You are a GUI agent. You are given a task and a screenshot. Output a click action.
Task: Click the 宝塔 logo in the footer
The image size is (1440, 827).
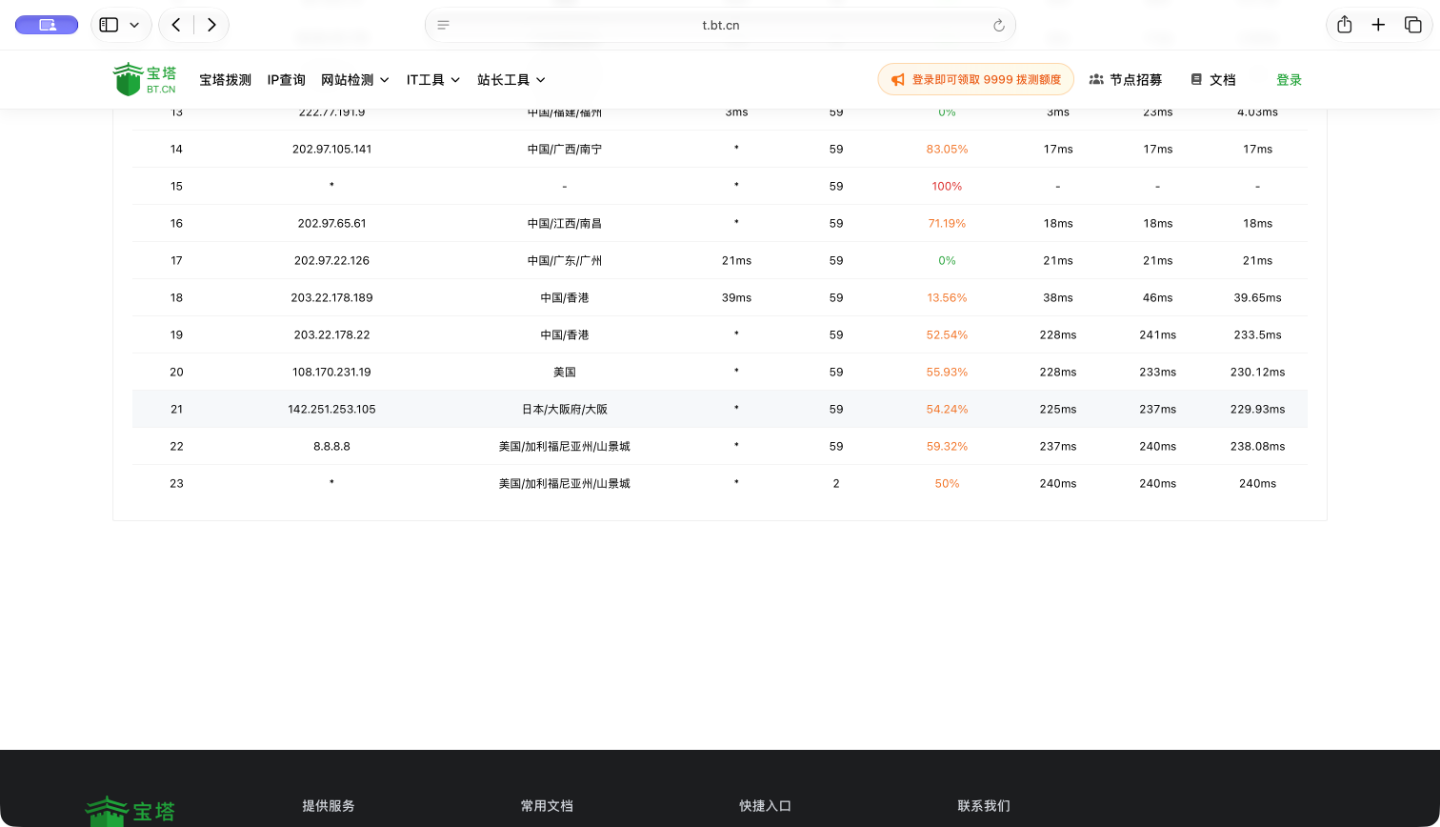130,810
